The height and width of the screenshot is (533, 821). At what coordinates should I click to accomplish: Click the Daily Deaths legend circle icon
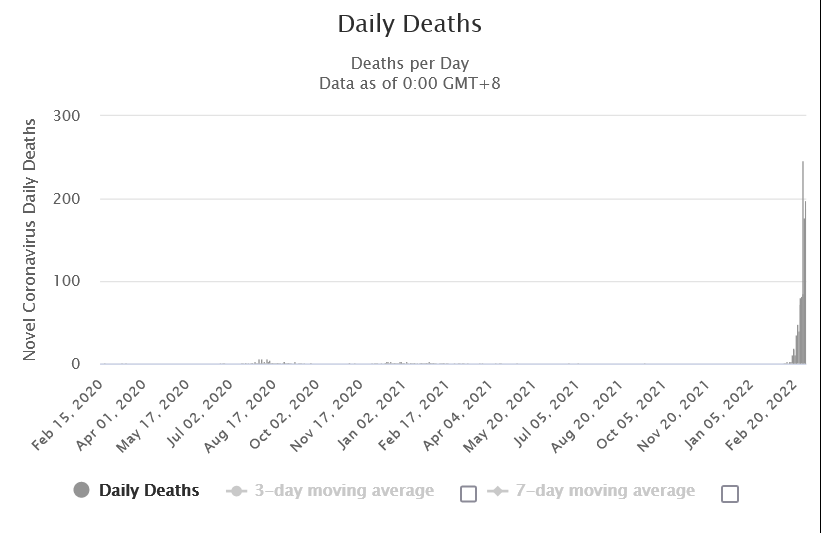[82, 490]
